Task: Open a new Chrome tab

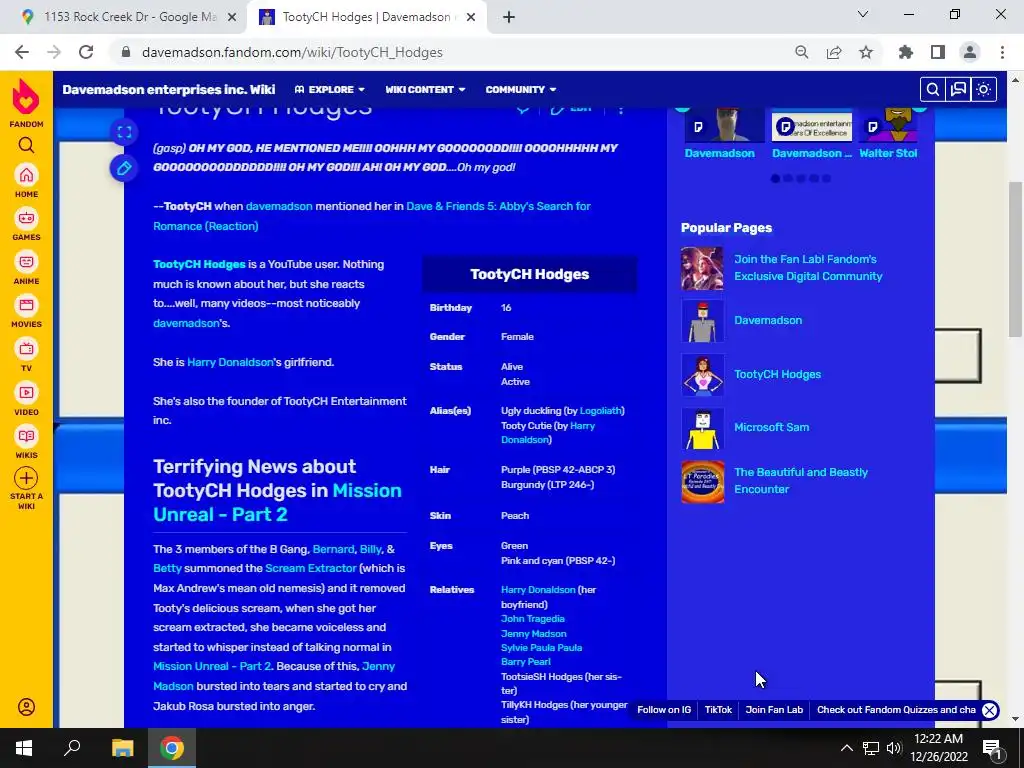Action: click(509, 17)
